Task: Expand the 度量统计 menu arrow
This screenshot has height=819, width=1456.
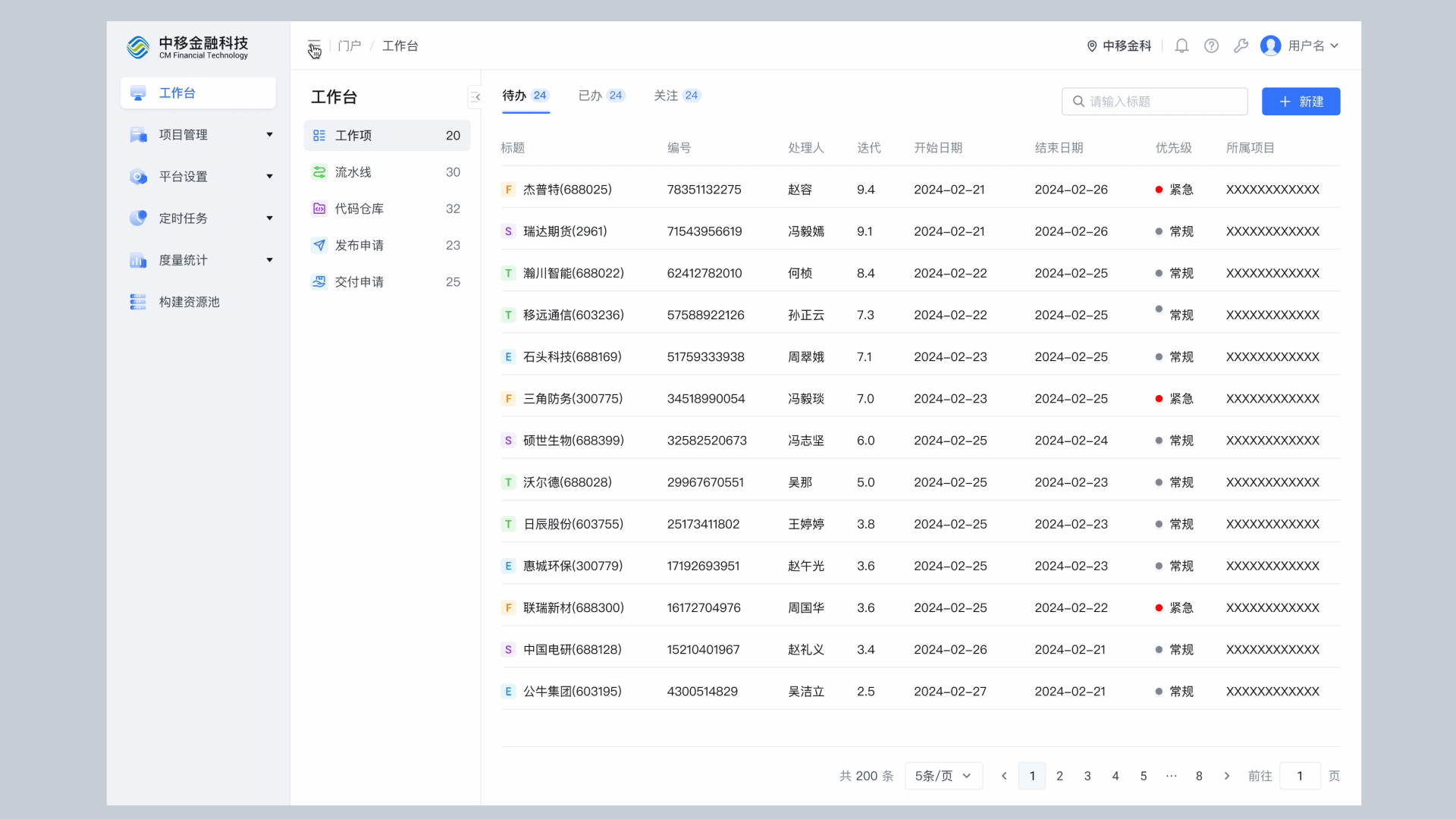Action: [269, 260]
